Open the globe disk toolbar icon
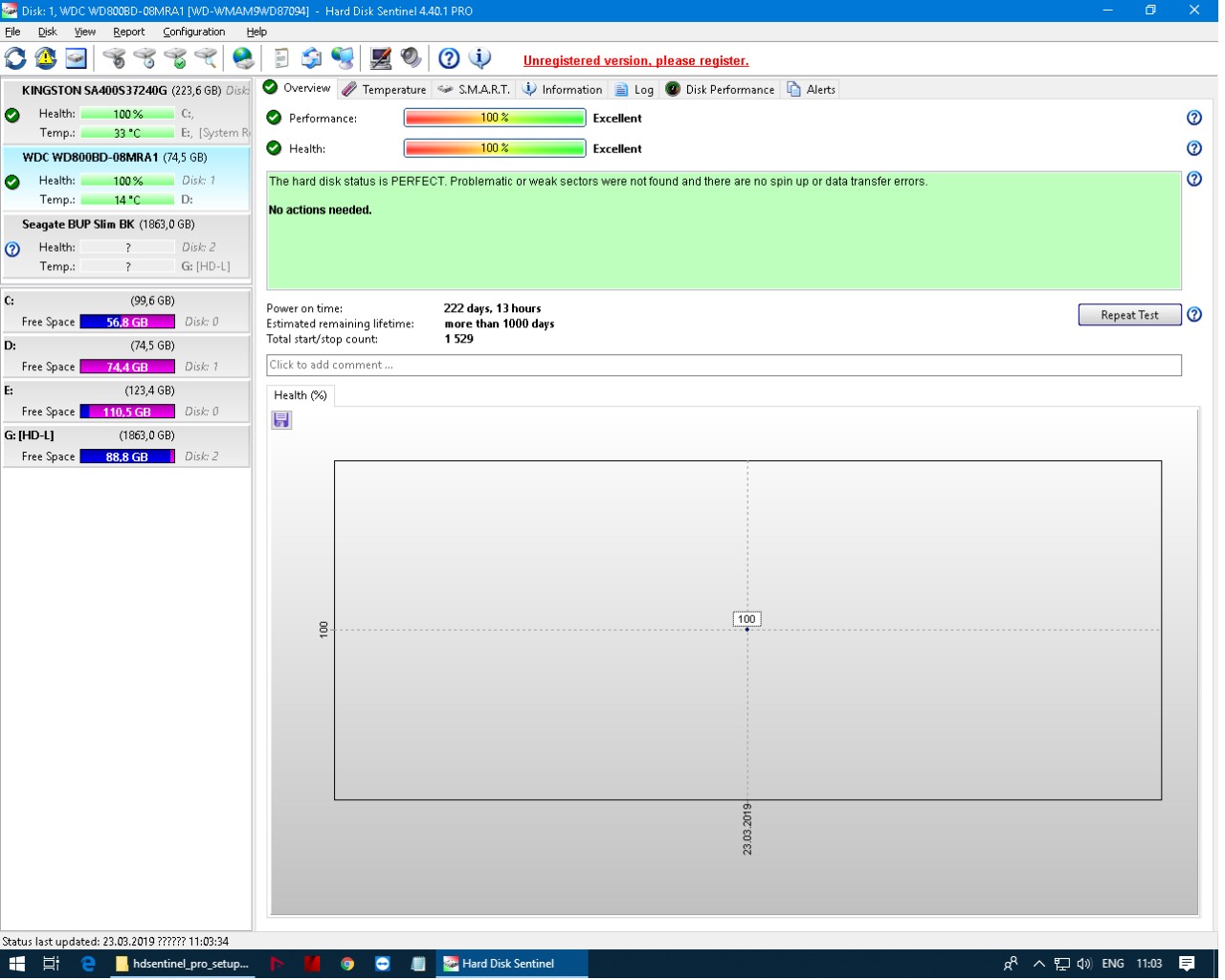The width and height of the screenshot is (1225, 980). (243, 58)
